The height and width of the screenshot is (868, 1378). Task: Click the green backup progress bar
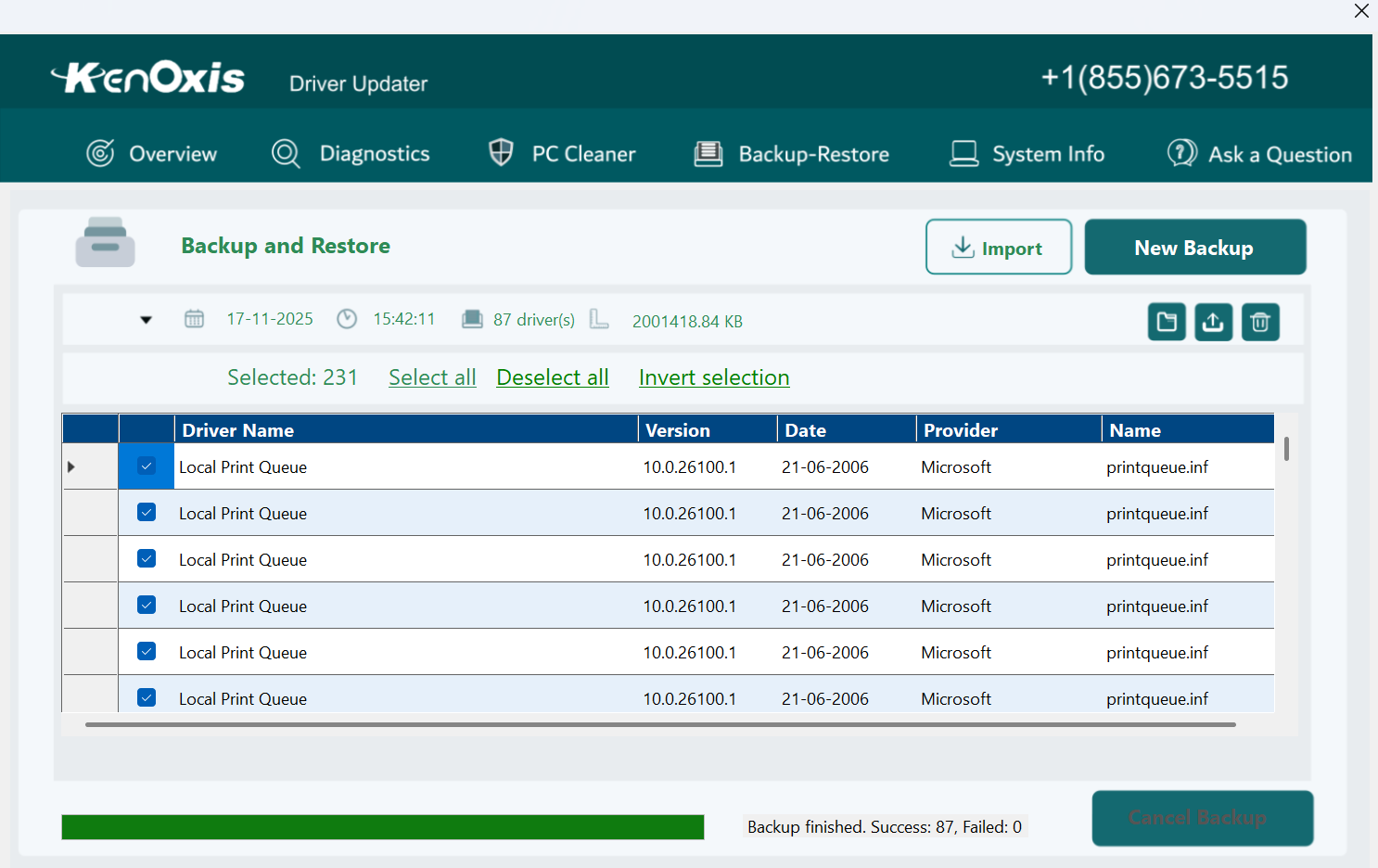382,826
